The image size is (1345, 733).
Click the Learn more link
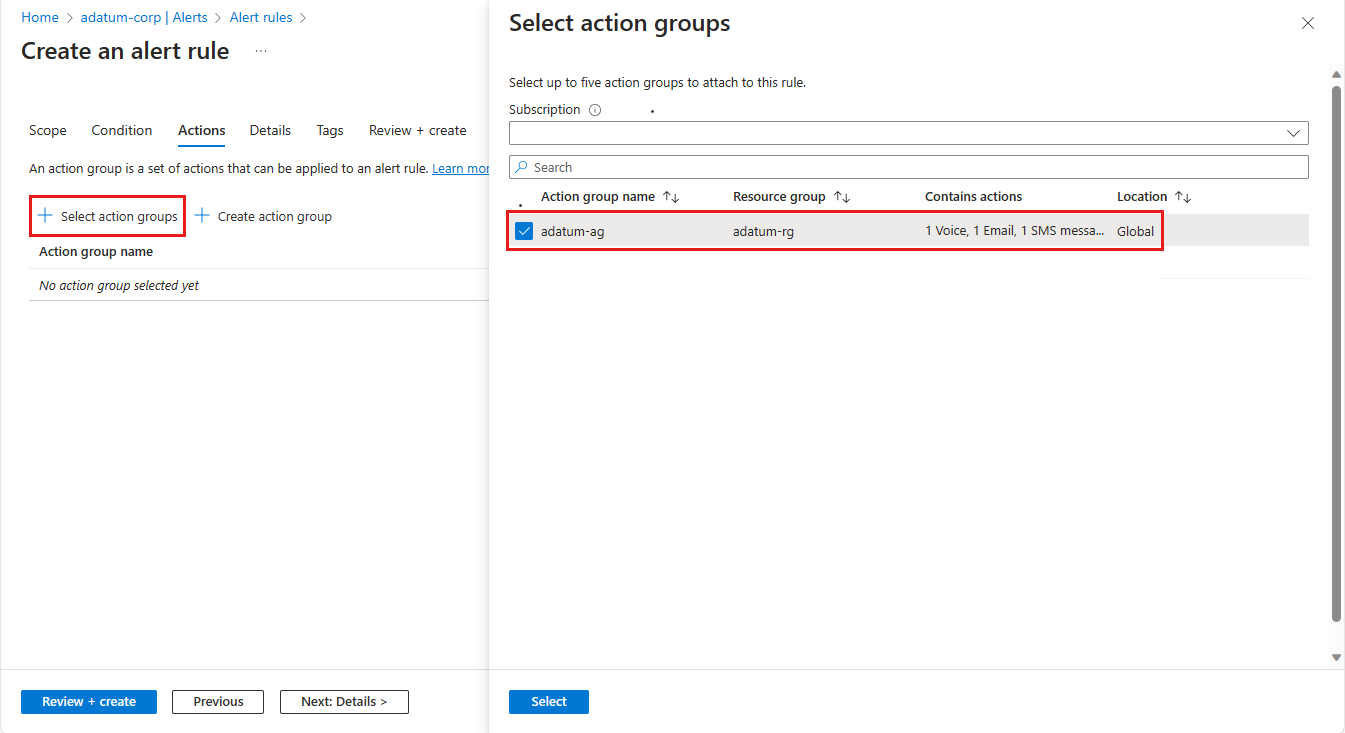(x=461, y=169)
